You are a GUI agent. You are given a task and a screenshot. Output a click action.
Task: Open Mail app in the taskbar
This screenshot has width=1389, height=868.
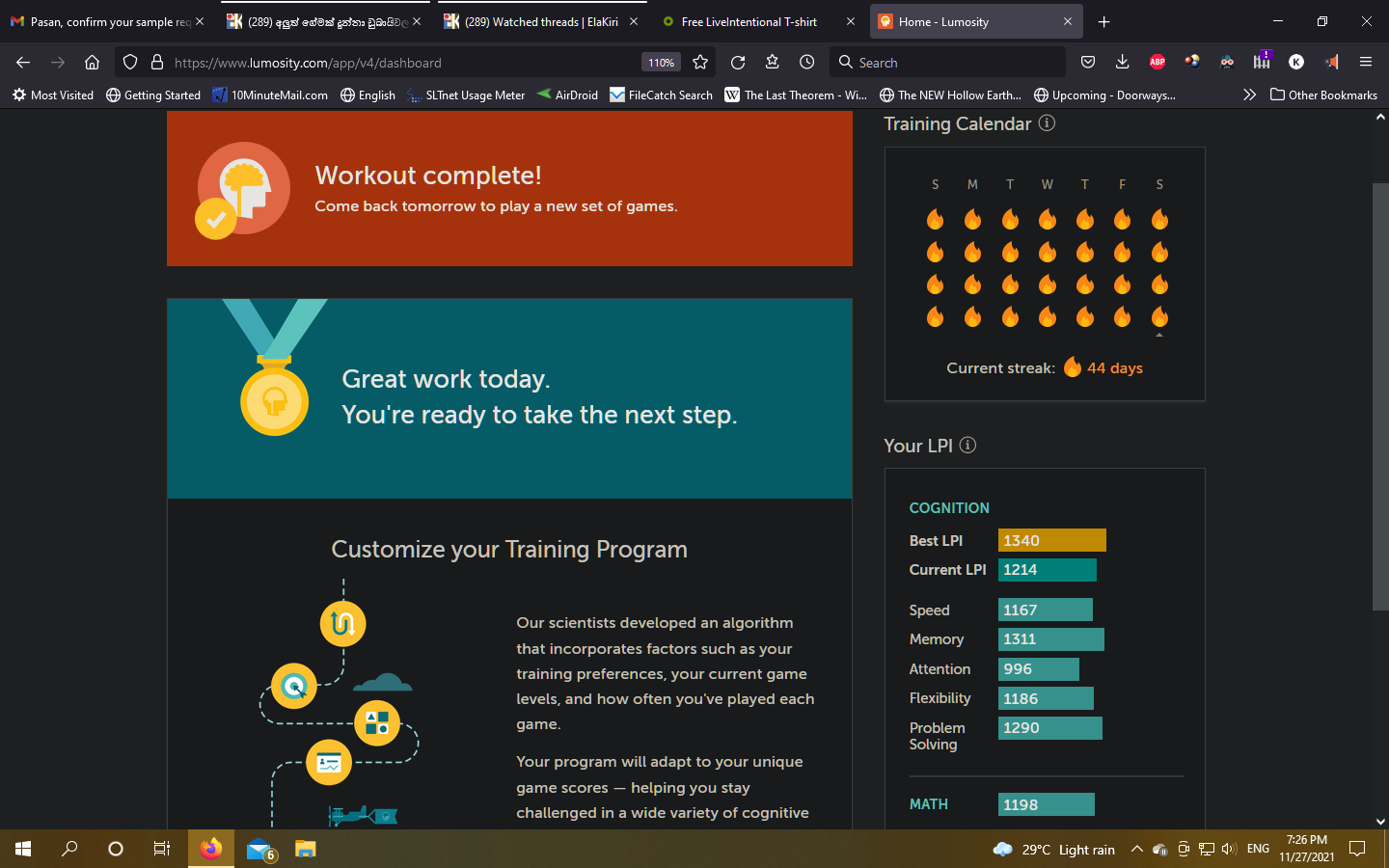click(x=259, y=849)
